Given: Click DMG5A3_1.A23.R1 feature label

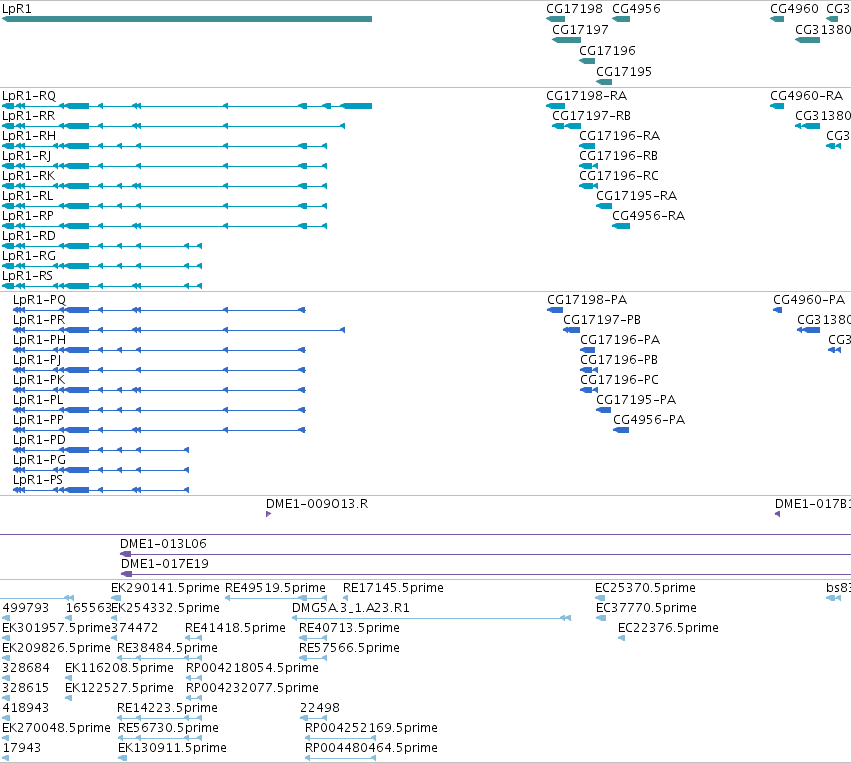Looking at the screenshot, I should pyautogui.click(x=351, y=608).
